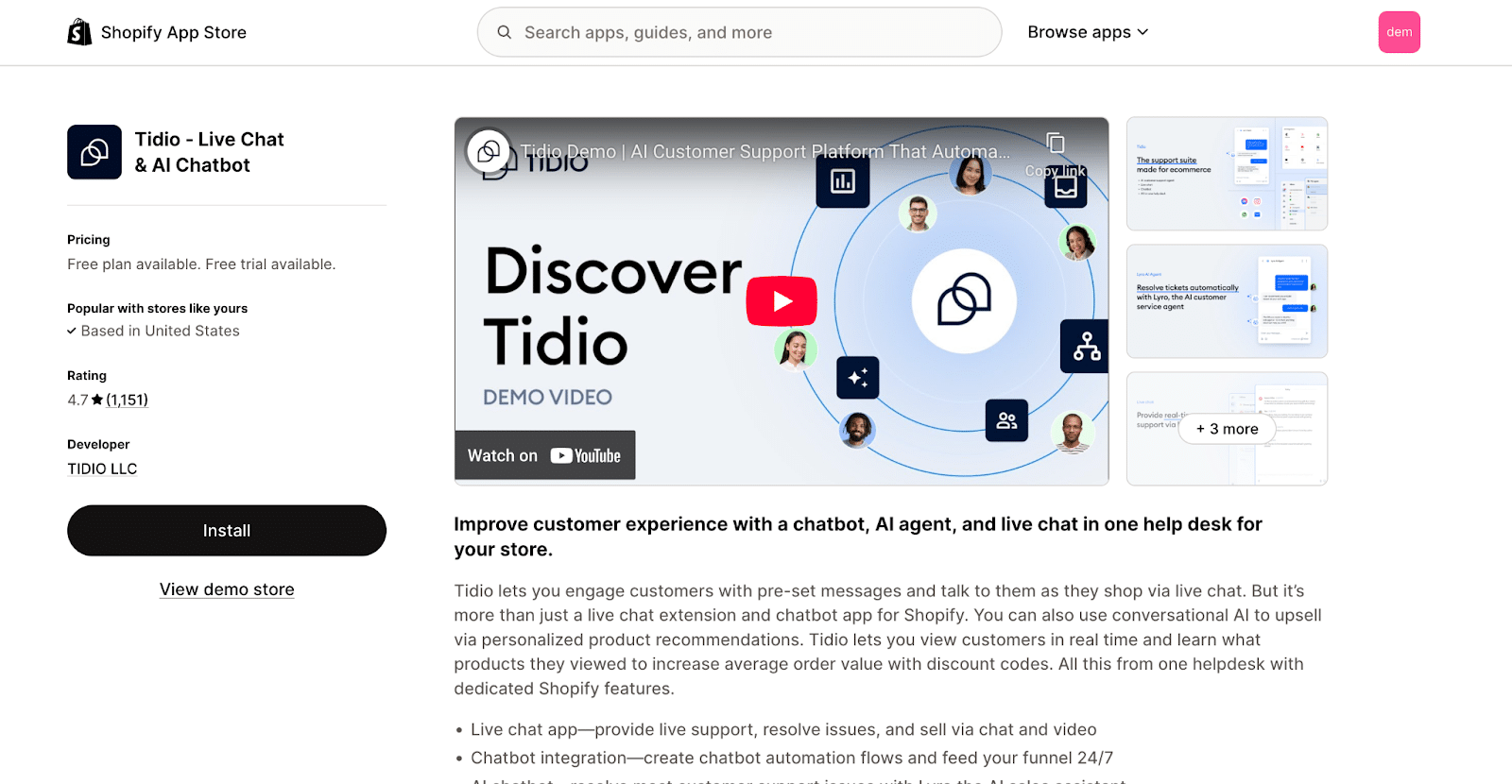Open the 1,151 reviews link
1512x784 pixels.
(x=127, y=400)
